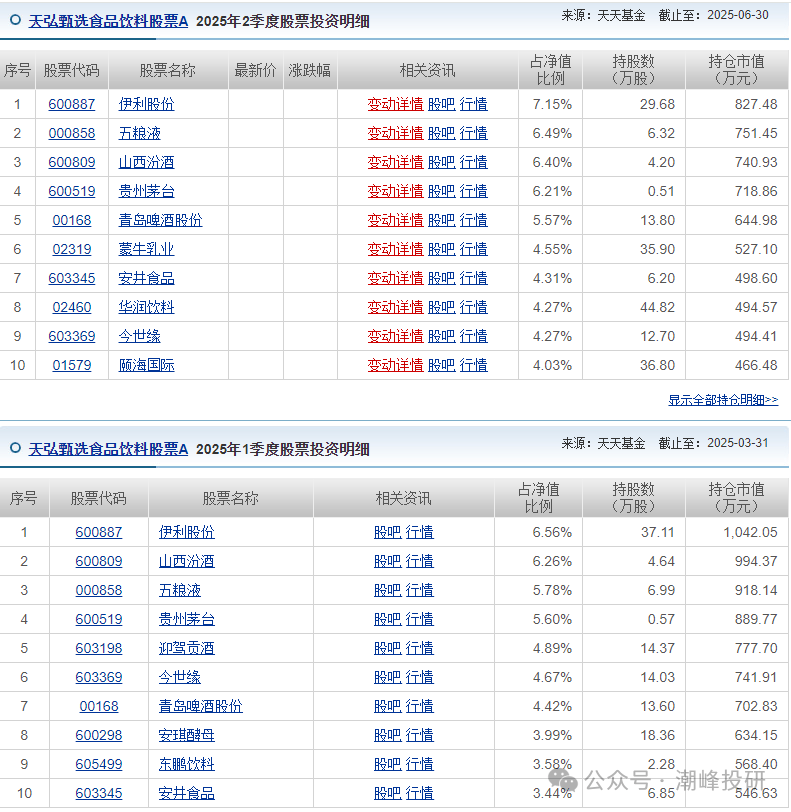Open 东鹏饮料 stock name link
Viewport: 791px width, 812px height.
[x=186, y=764]
